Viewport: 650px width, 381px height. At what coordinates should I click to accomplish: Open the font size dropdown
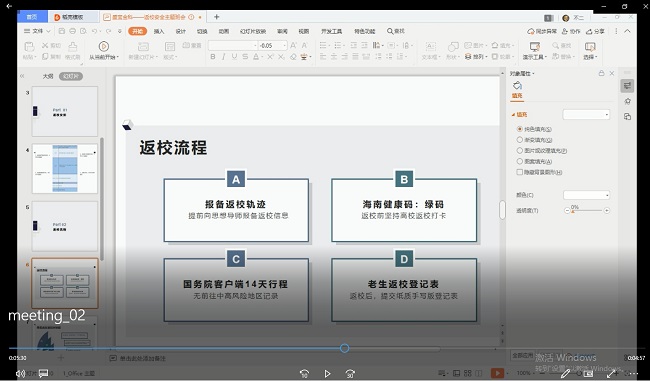pos(285,45)
